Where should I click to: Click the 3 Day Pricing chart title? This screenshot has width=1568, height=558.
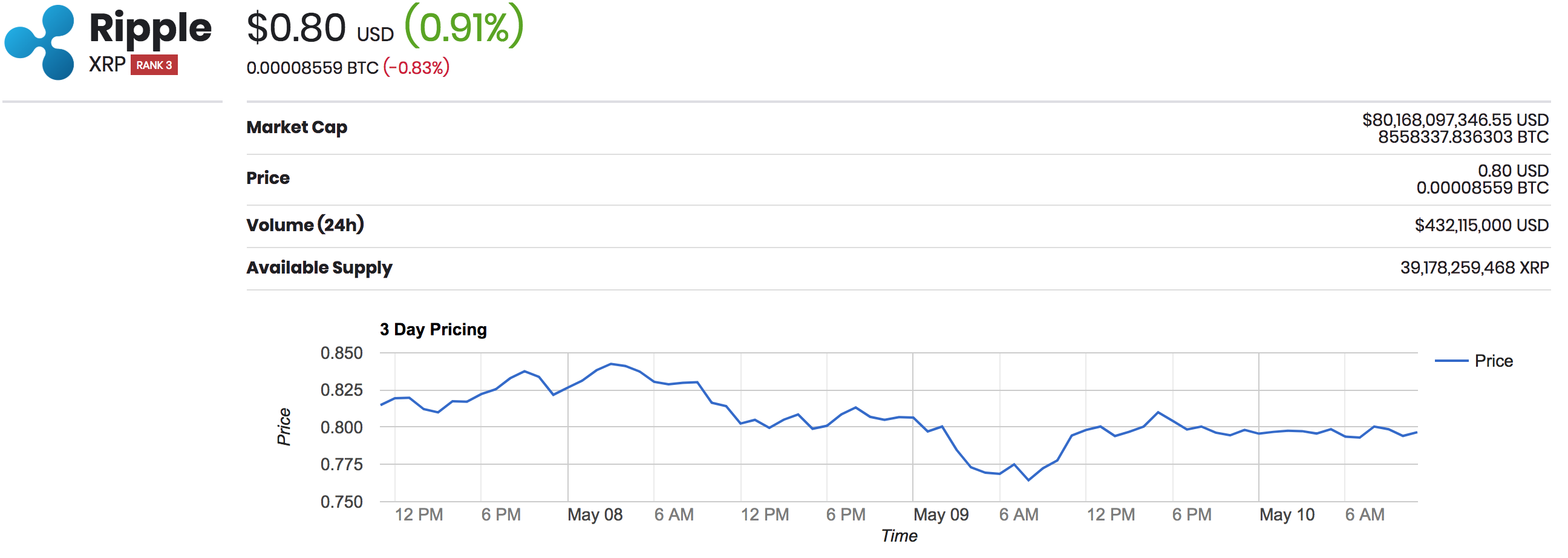click(433, 330)
